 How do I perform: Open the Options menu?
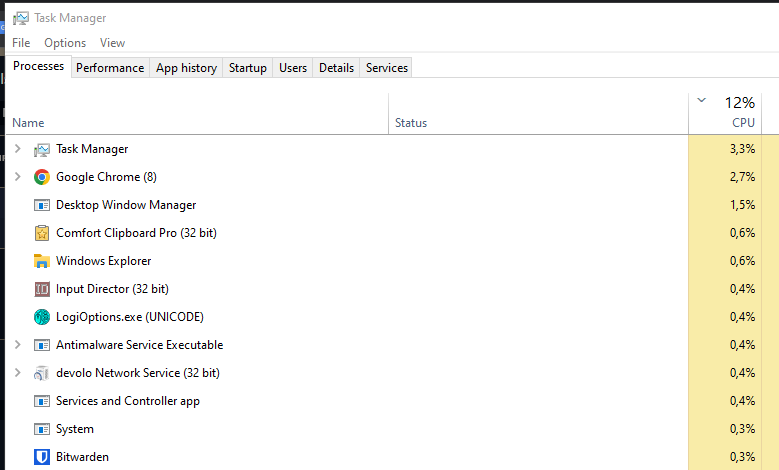point(65,43)
